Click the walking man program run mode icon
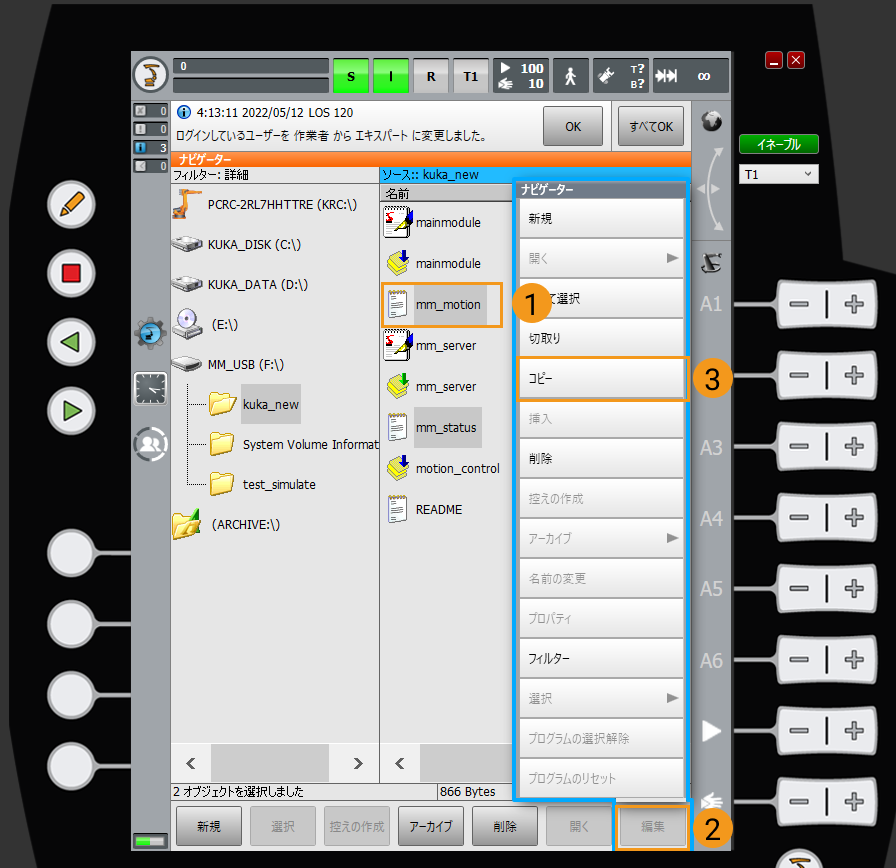 coord(570,75)
